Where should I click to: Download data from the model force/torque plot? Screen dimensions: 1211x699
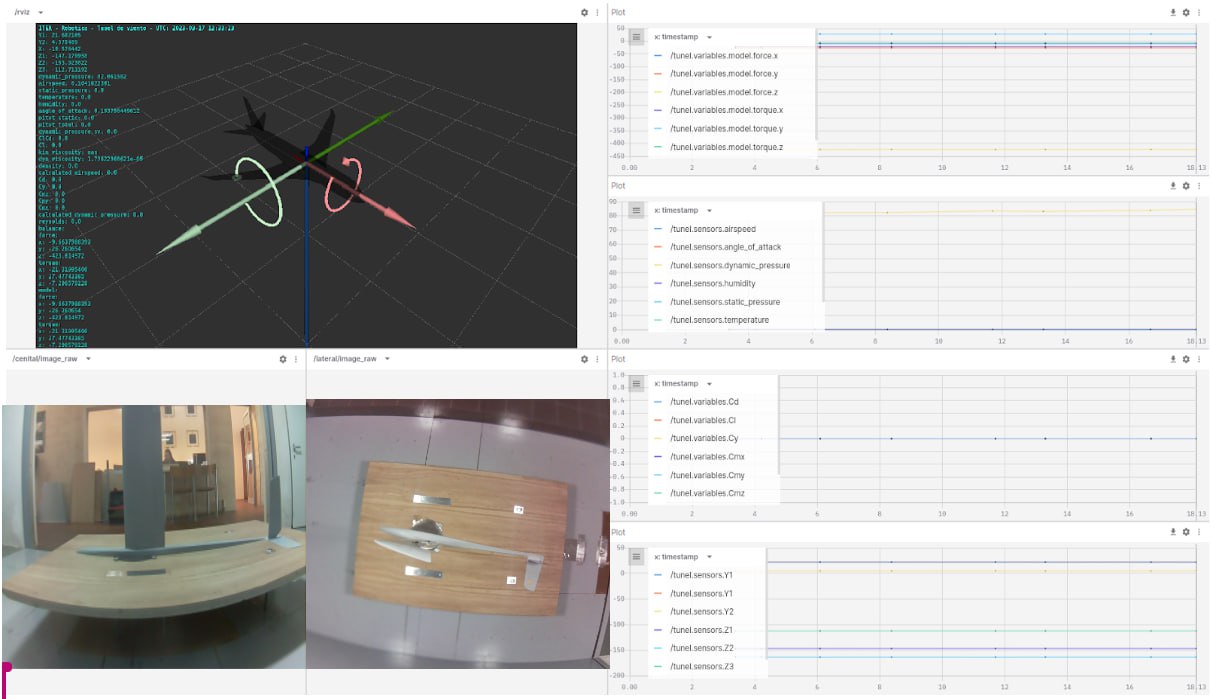pos(1173,12)
